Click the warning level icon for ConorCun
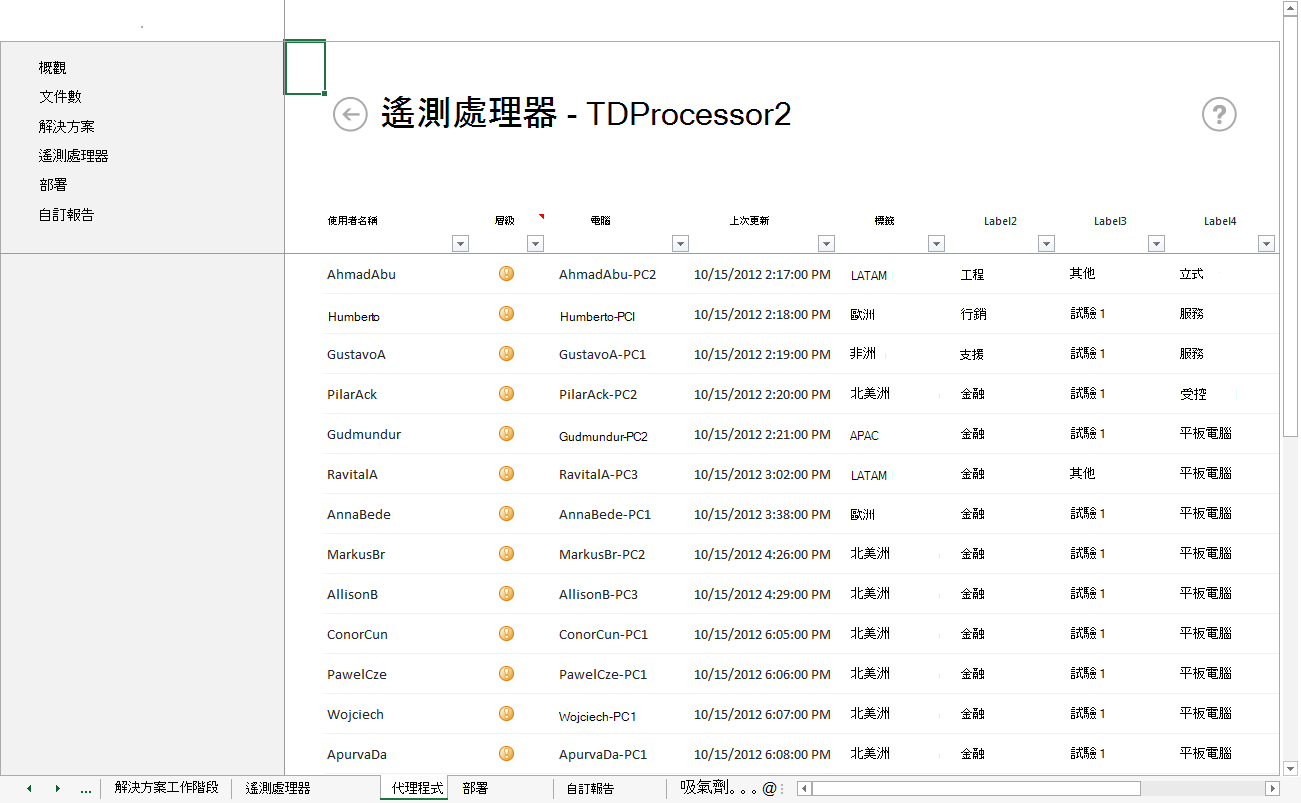Screen dimensions: 1301x803 [x=506, y=633]
